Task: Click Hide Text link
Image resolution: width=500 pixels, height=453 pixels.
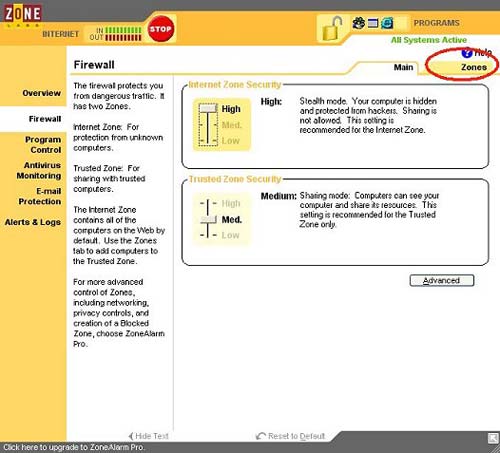Action: 152,436
